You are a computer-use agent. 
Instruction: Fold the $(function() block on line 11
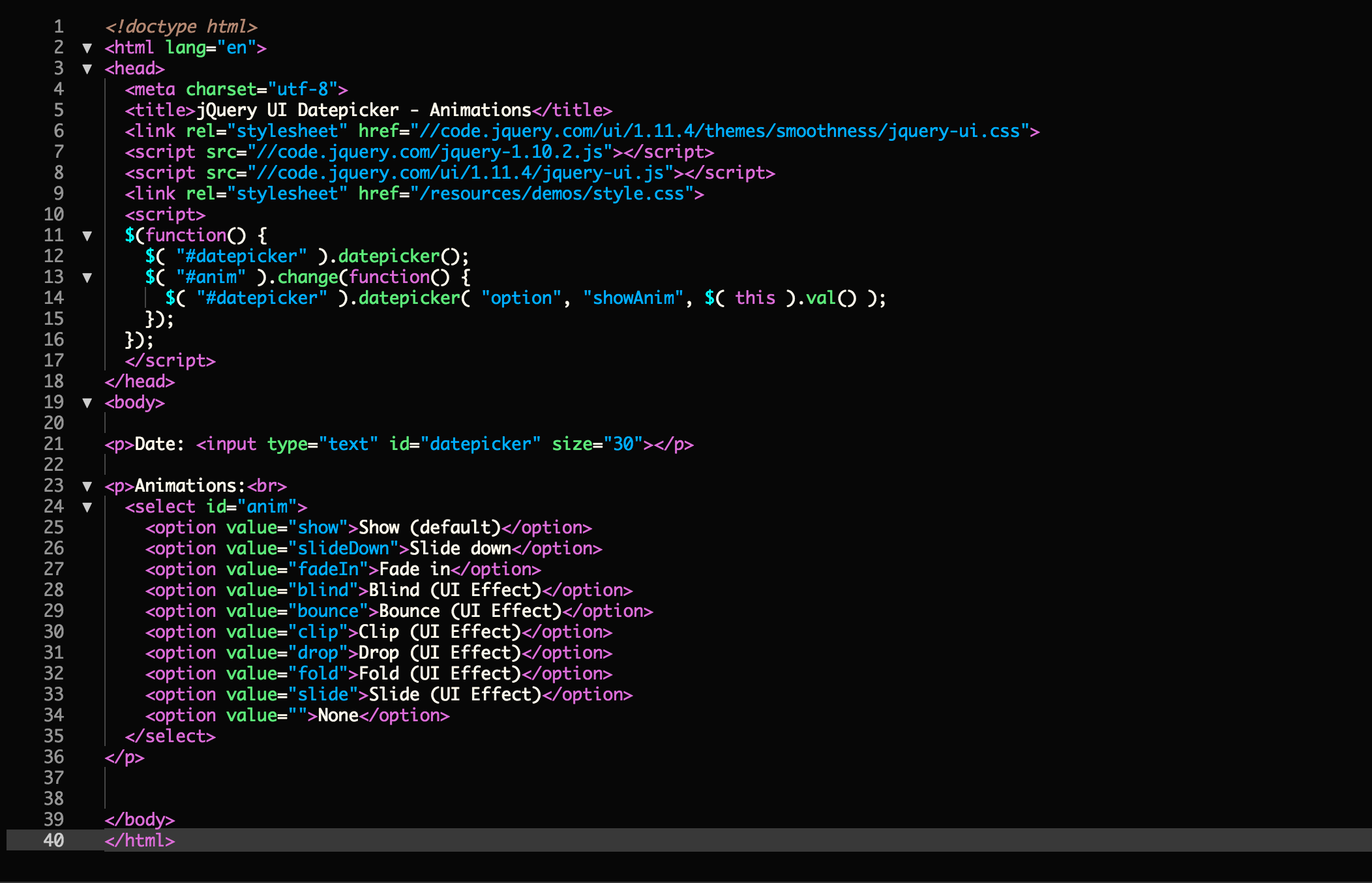point(87,235)
